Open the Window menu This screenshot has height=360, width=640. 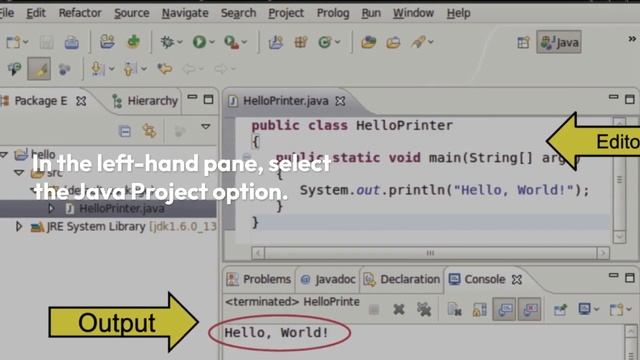[x=413, y=13]
